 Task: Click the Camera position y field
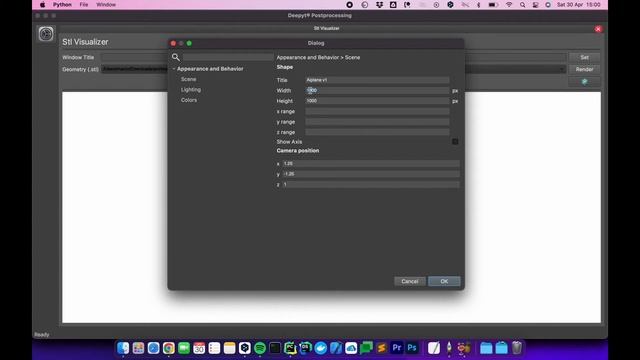click(371, 174)
